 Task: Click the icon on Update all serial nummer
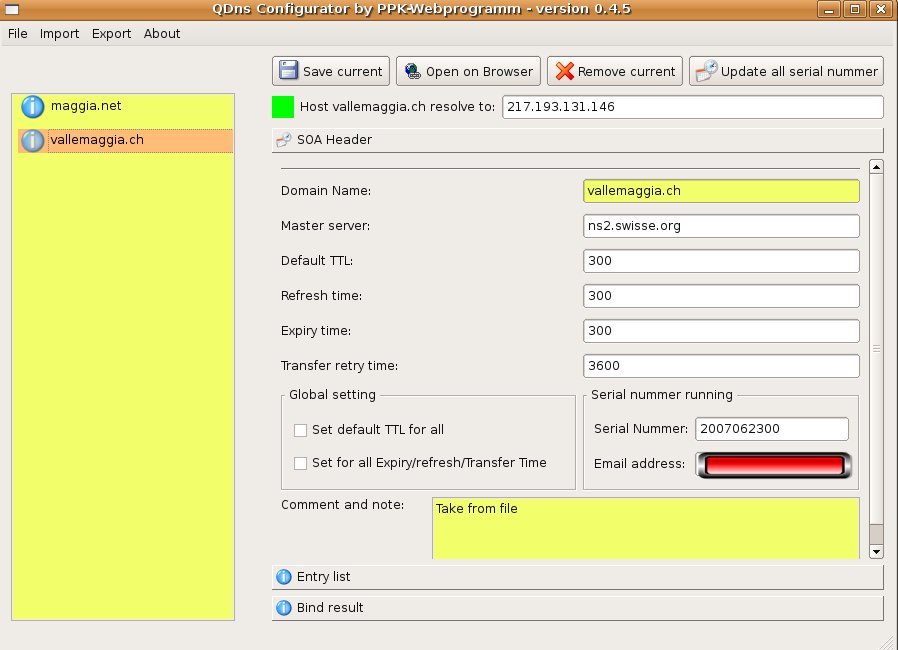(706, 71)
